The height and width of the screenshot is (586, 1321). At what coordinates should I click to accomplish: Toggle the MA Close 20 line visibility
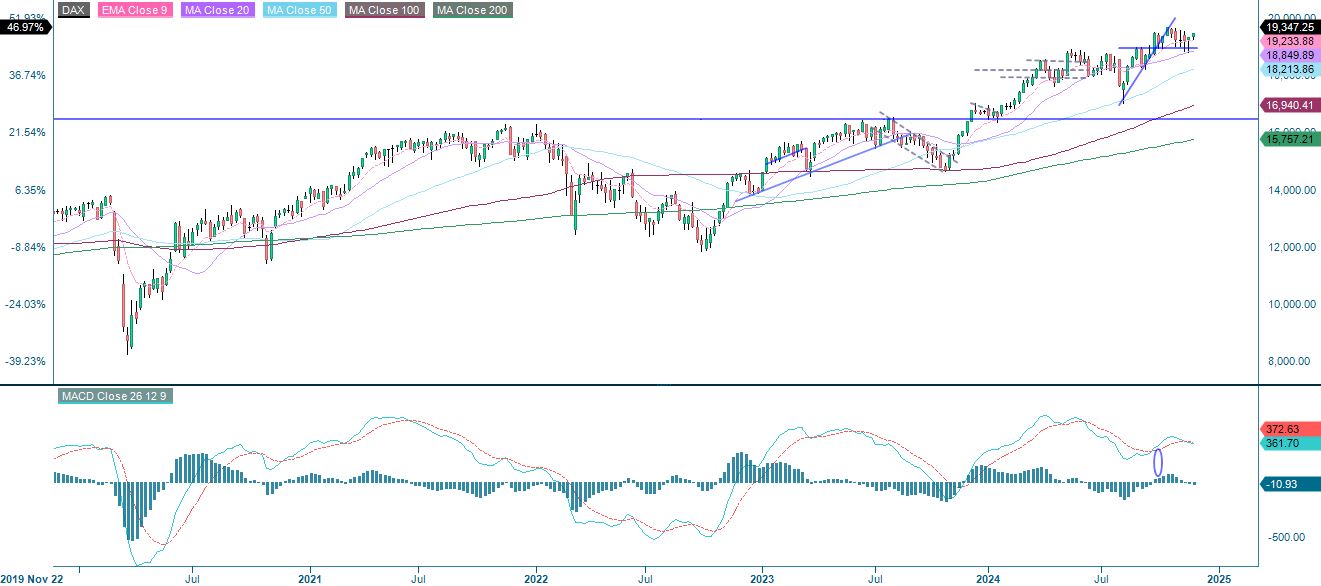tap(214, 11)
